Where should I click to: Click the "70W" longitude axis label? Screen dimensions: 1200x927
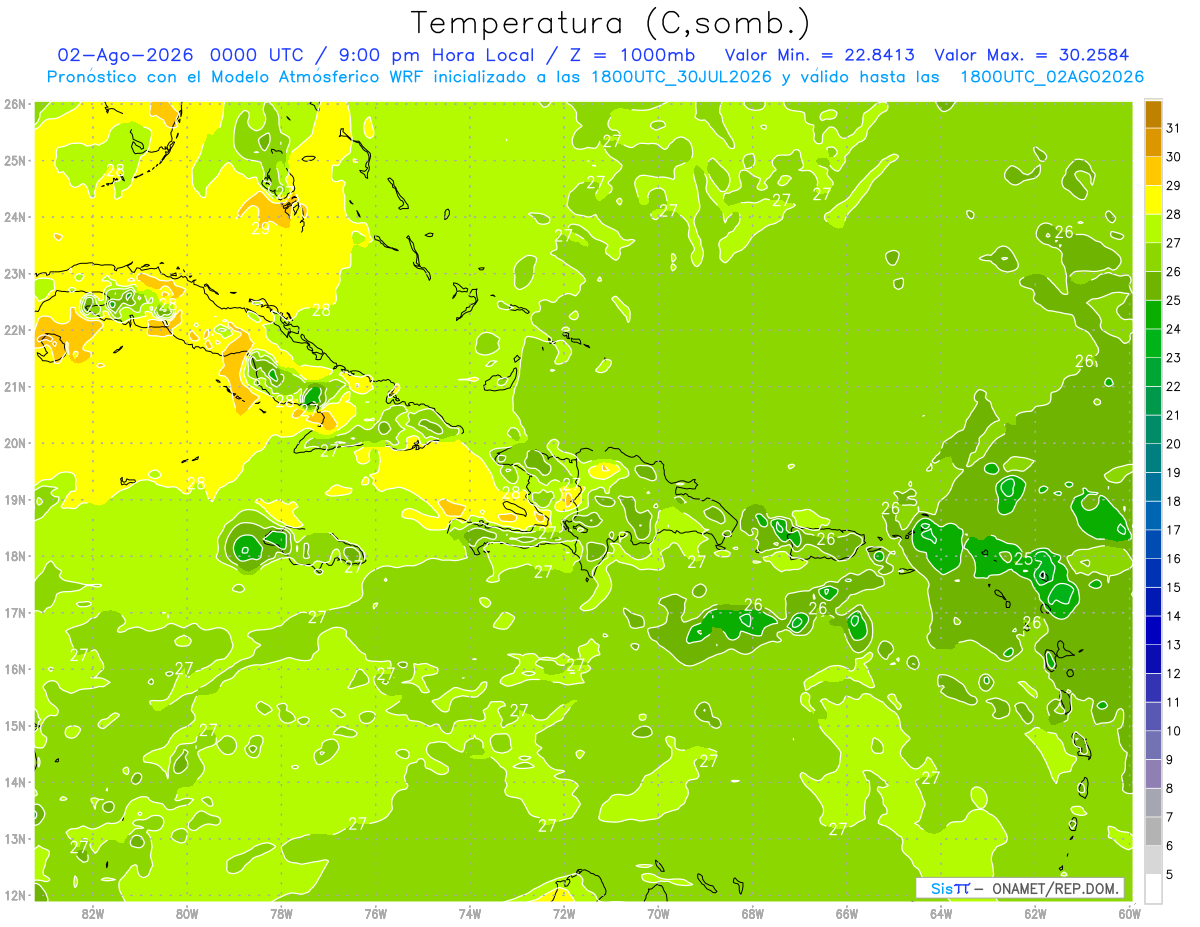tap(658, 913)
